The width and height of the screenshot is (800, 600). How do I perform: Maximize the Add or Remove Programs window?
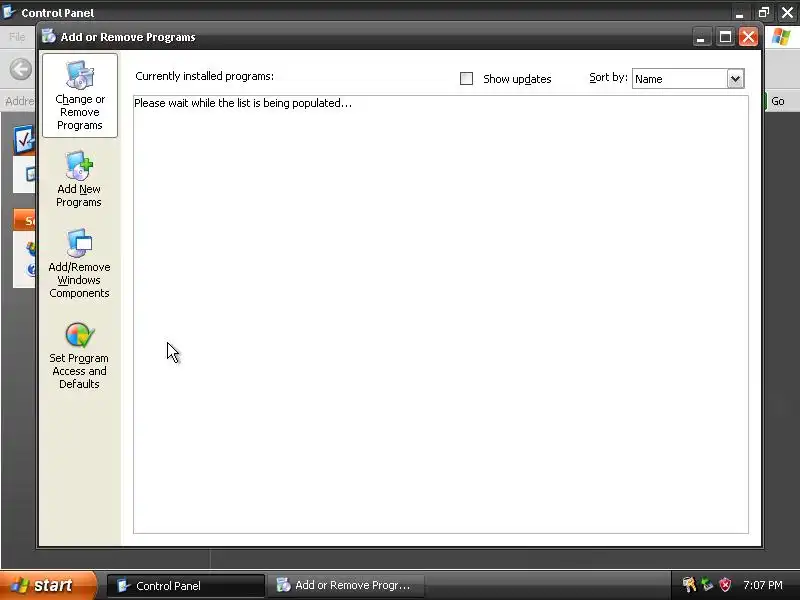(x=725, y=37)
